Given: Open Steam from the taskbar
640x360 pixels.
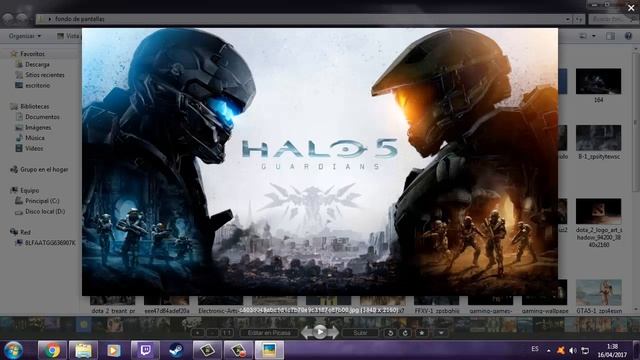Looking at the screenshot, I should [176, 350].
